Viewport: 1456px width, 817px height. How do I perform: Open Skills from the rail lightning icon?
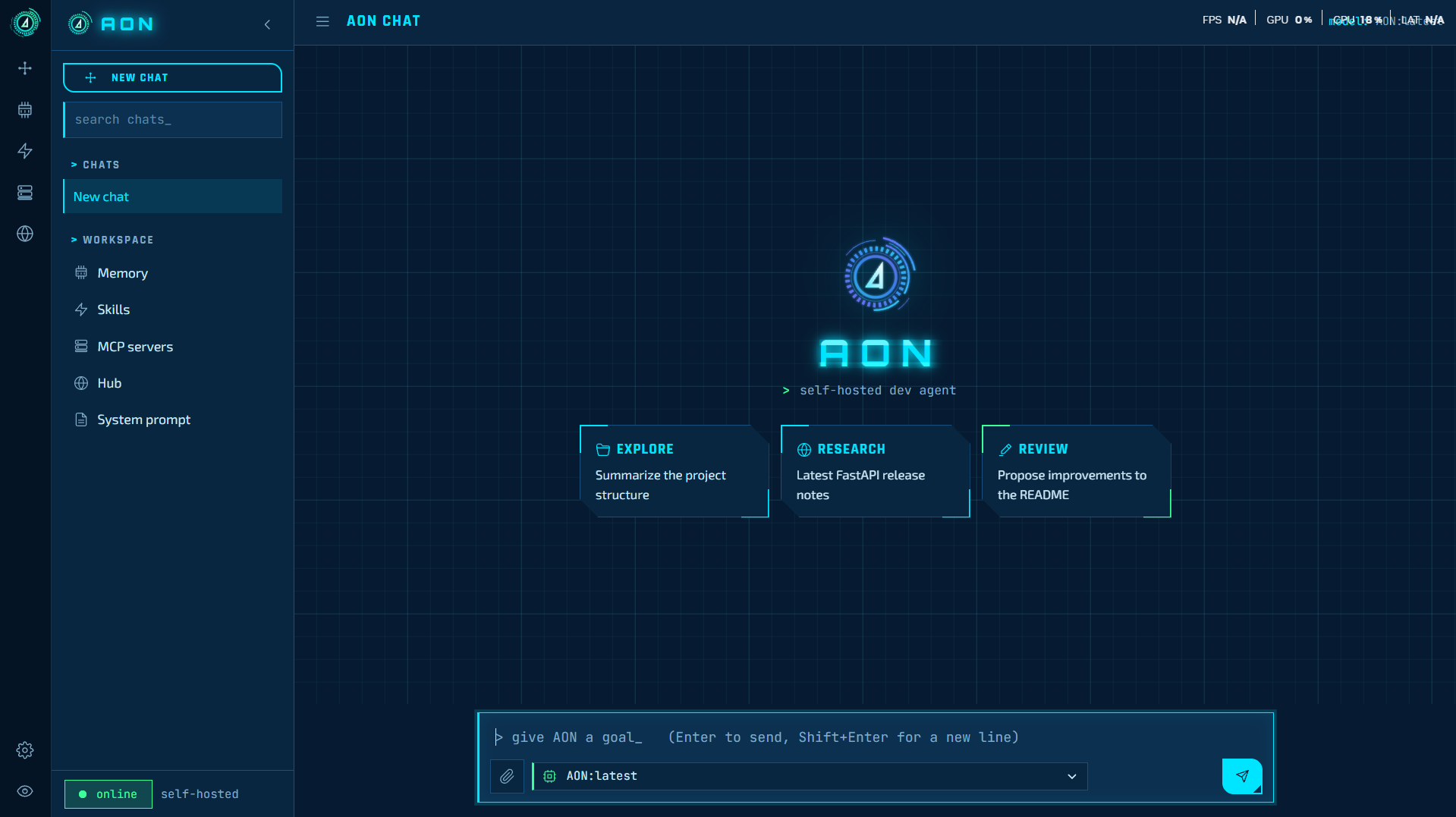click(x=25, y=151)
